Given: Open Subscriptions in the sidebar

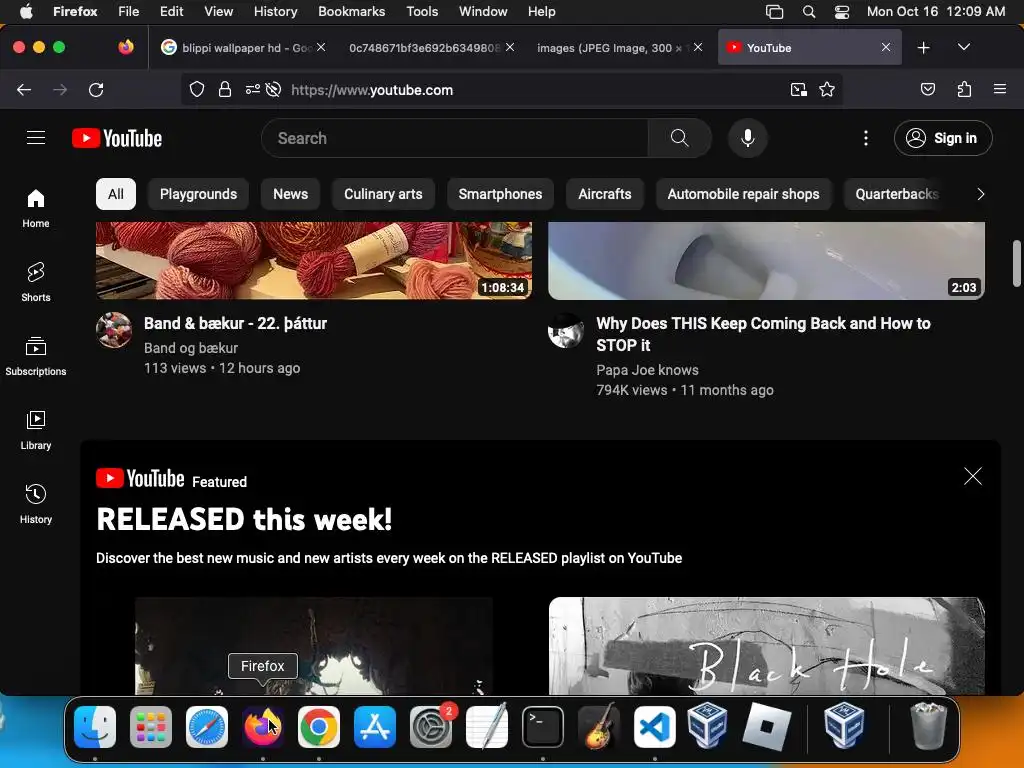Looking at the screenshot, I should click(x=36, y=356).
